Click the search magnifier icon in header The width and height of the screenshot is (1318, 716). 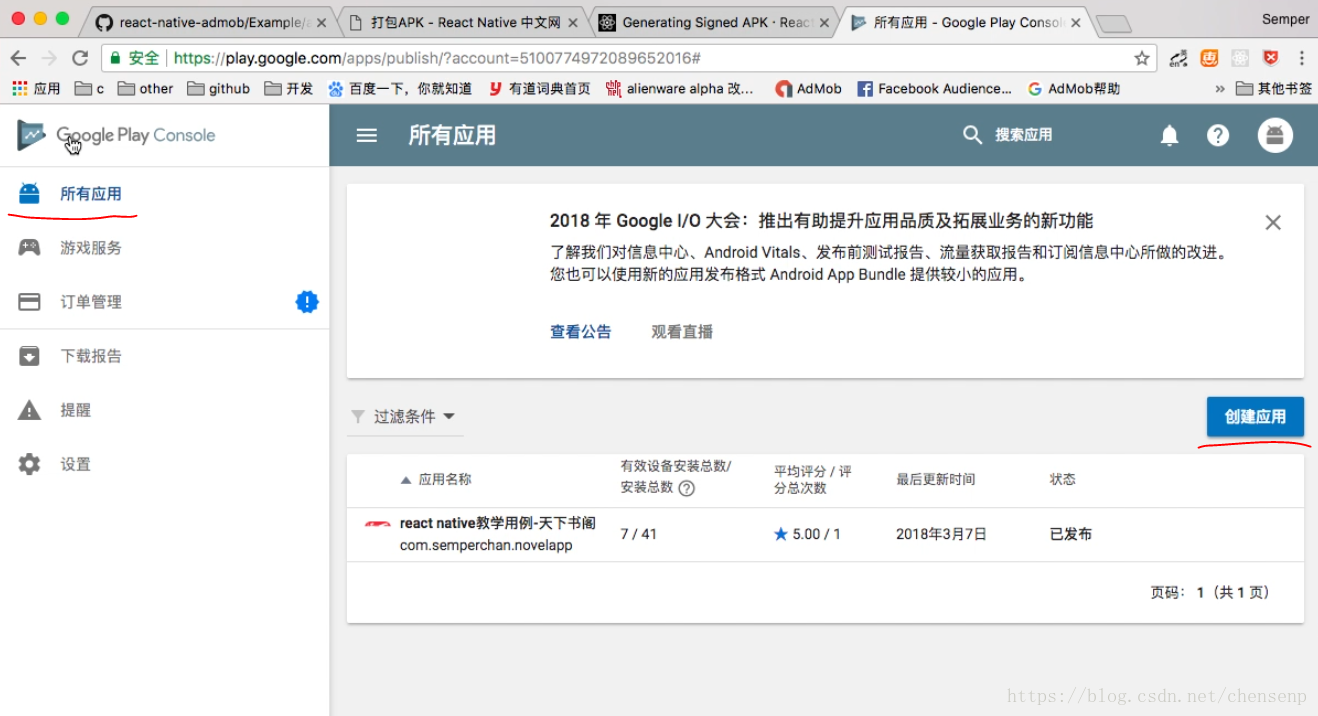(x=972, y=135)
